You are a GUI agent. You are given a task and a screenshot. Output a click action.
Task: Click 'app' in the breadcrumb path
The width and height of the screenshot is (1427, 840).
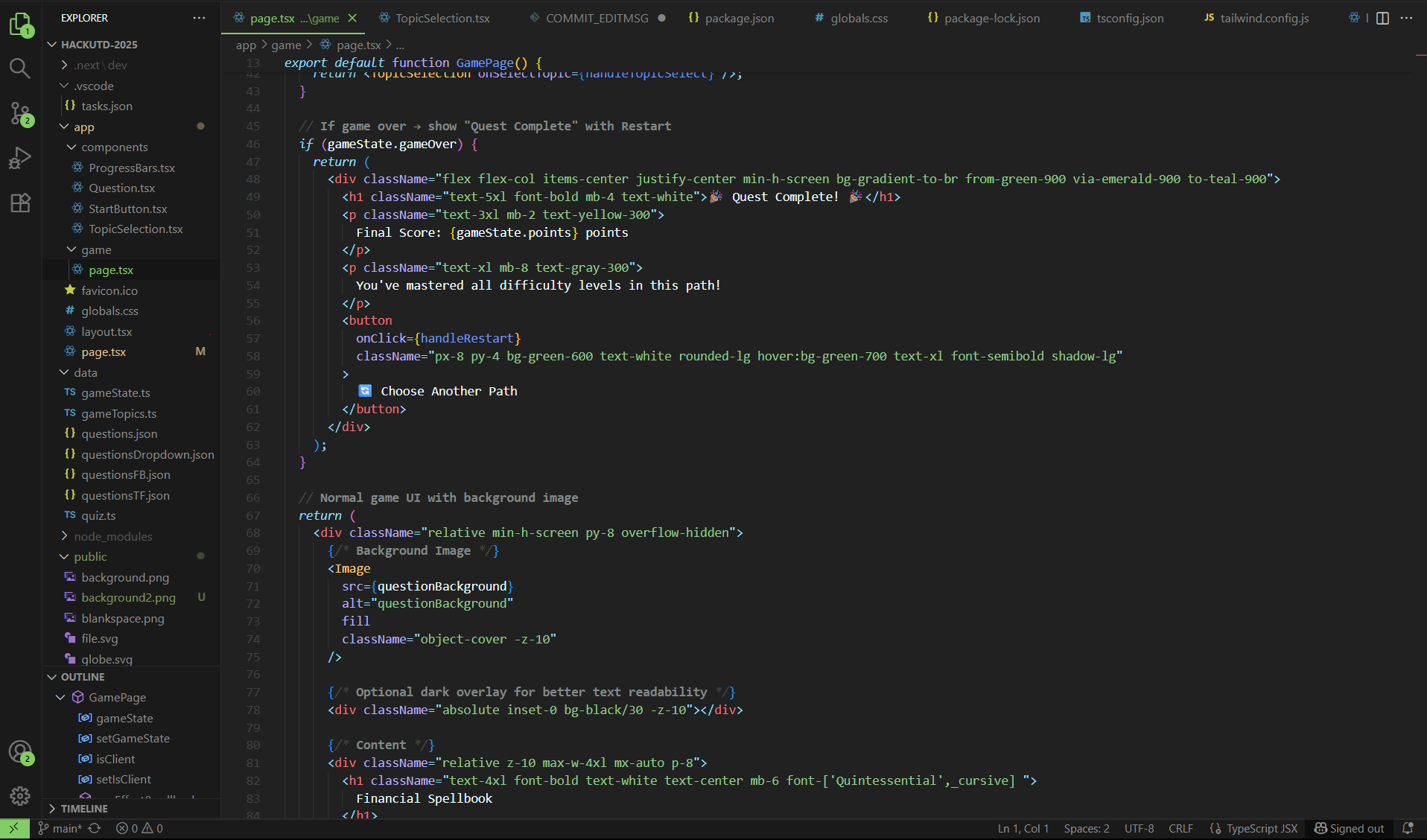tap(246, 45)
